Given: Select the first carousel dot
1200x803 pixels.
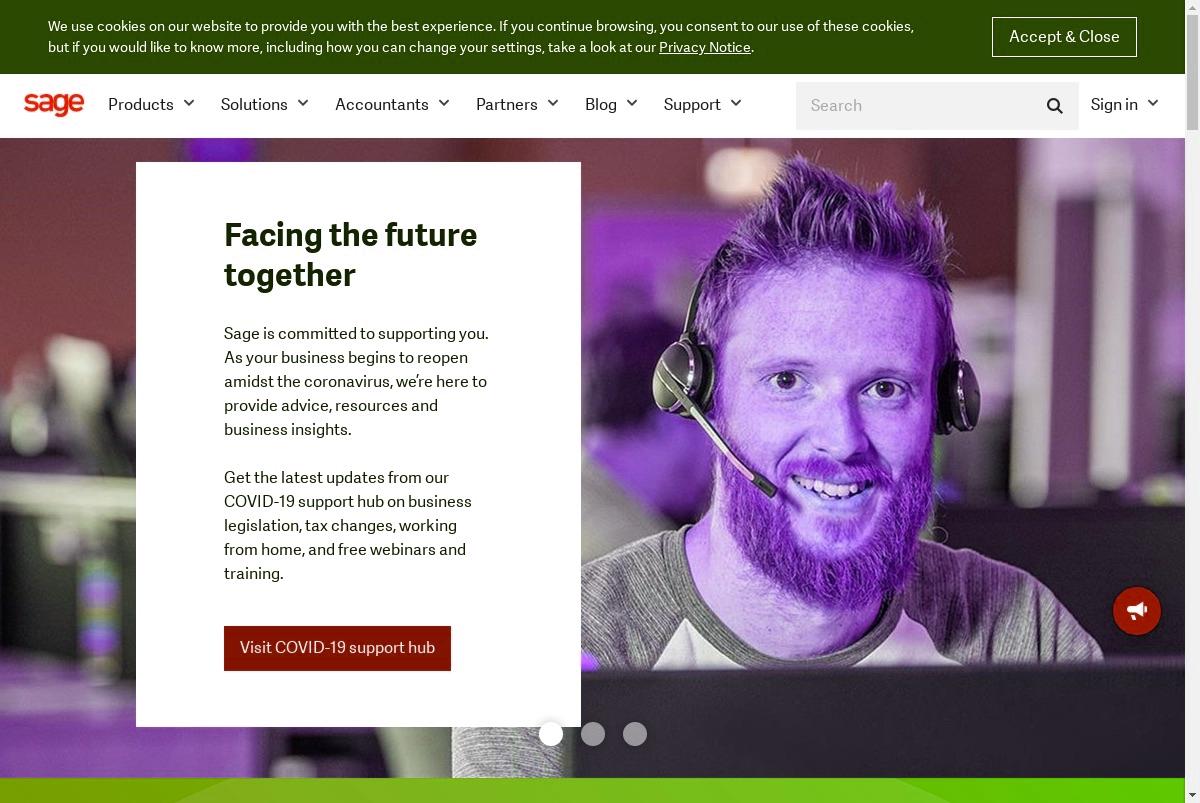Looking at the screenshot, I should [x=551, y=734].
